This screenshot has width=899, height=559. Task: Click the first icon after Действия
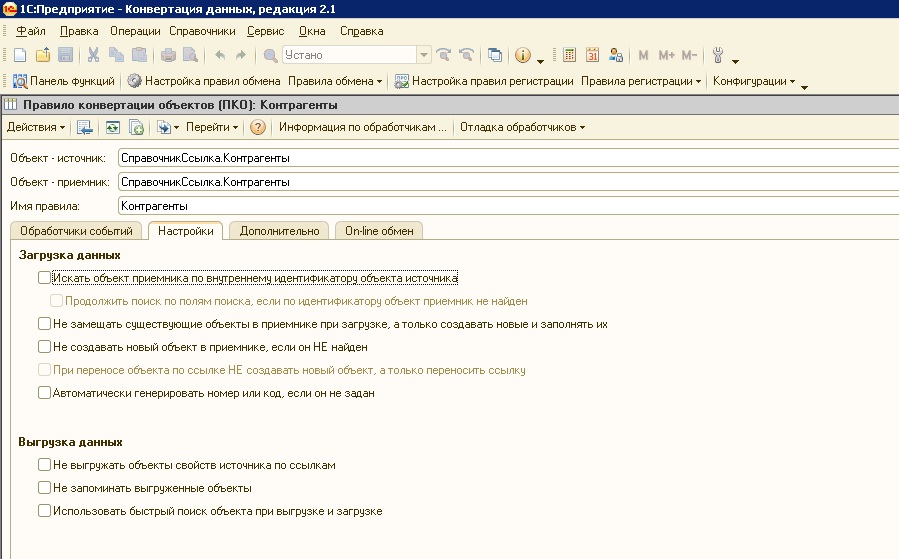(85, 127)
